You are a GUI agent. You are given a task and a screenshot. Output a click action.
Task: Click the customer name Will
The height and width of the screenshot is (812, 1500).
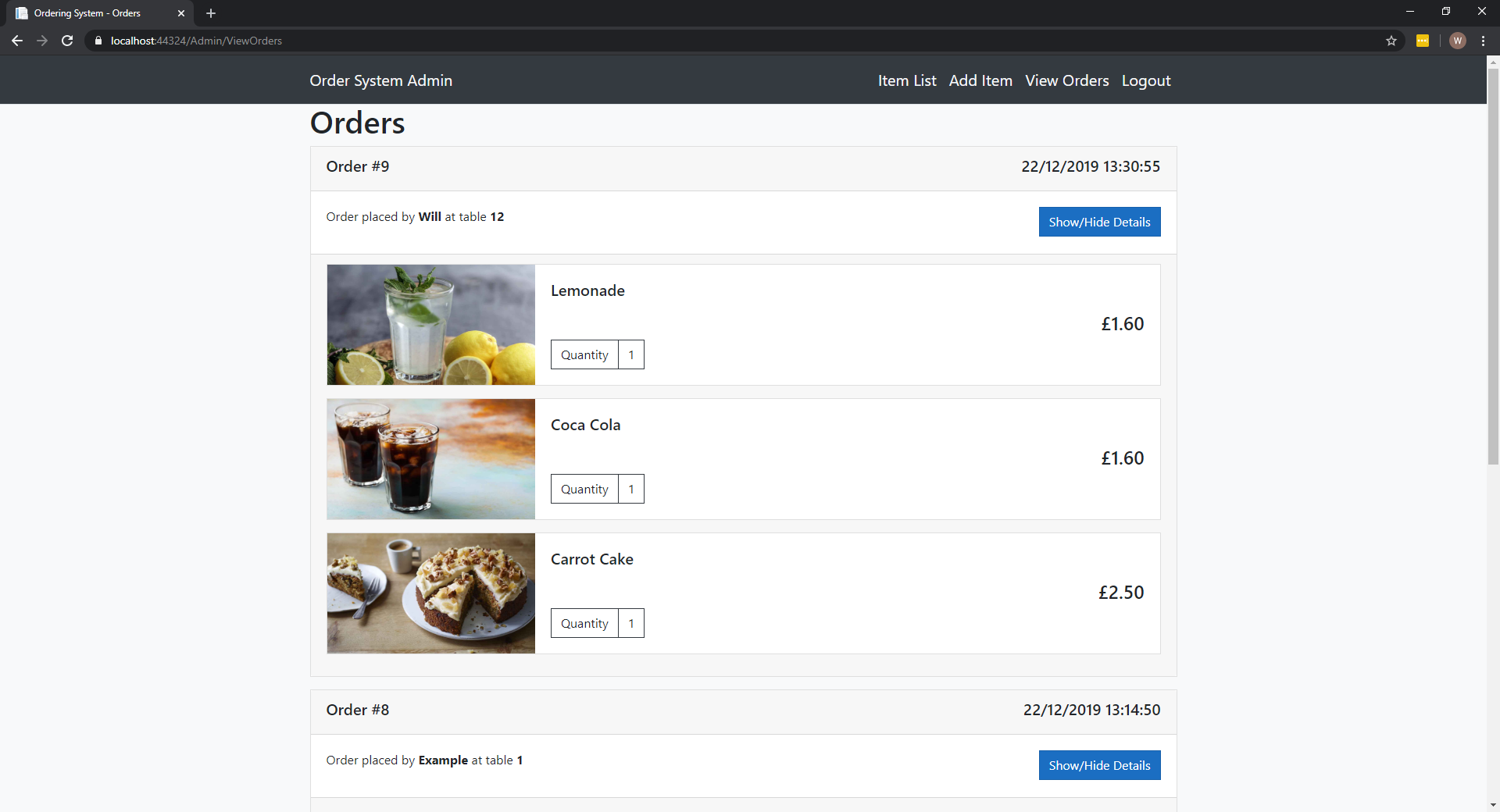click(x=430, y=217)
